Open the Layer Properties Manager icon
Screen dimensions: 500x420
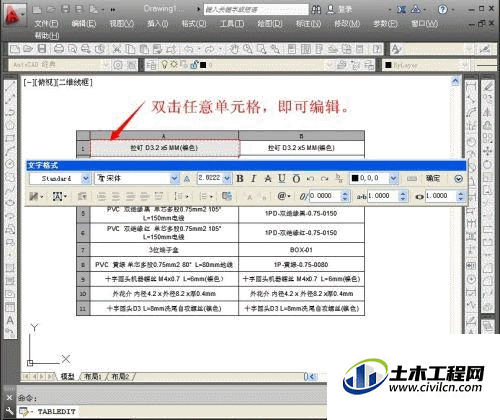(x=151, y=65)
